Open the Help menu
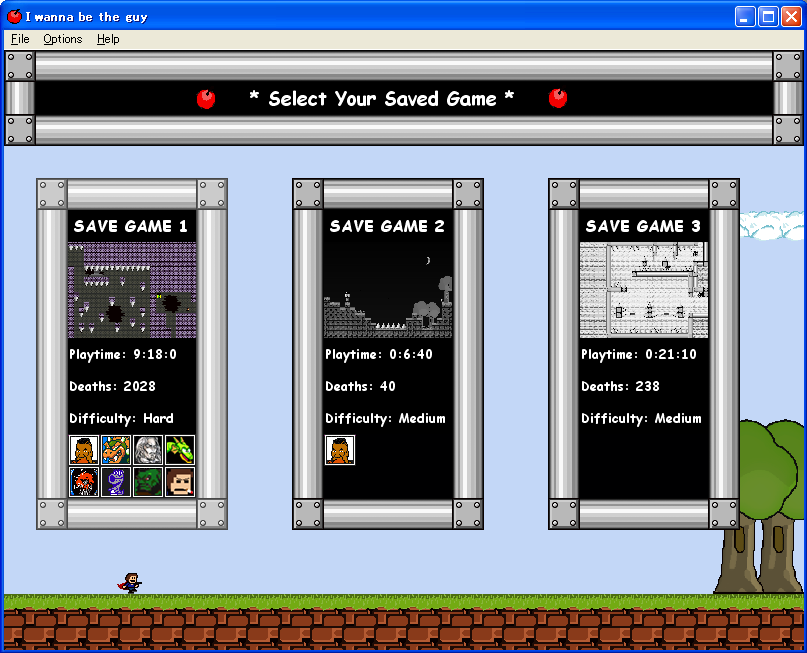807x653 pixels. pyautogui.click(x=108, y=39)
